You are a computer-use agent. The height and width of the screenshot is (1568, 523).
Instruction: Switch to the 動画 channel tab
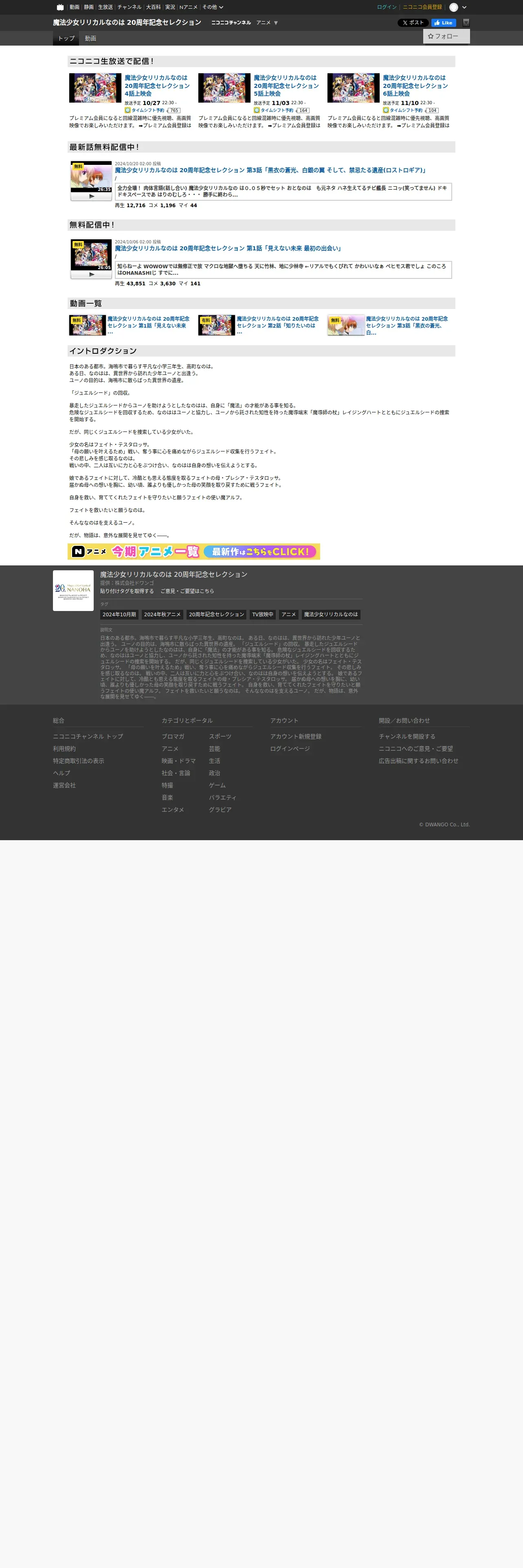pos(90,38)
